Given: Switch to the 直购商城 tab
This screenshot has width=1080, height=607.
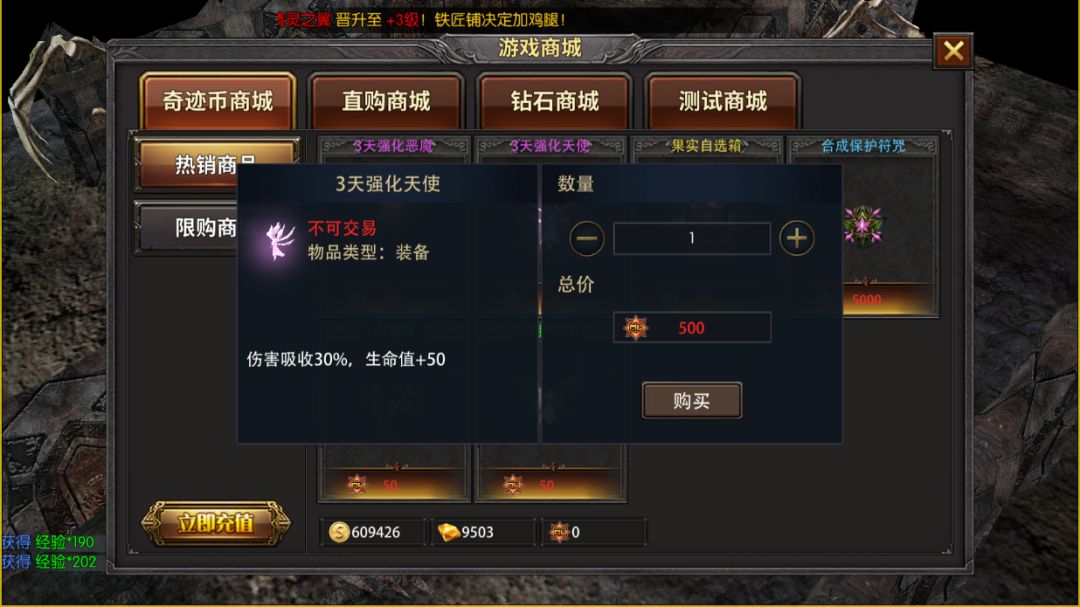Looking at the screenshot, I should coord(386,101).
